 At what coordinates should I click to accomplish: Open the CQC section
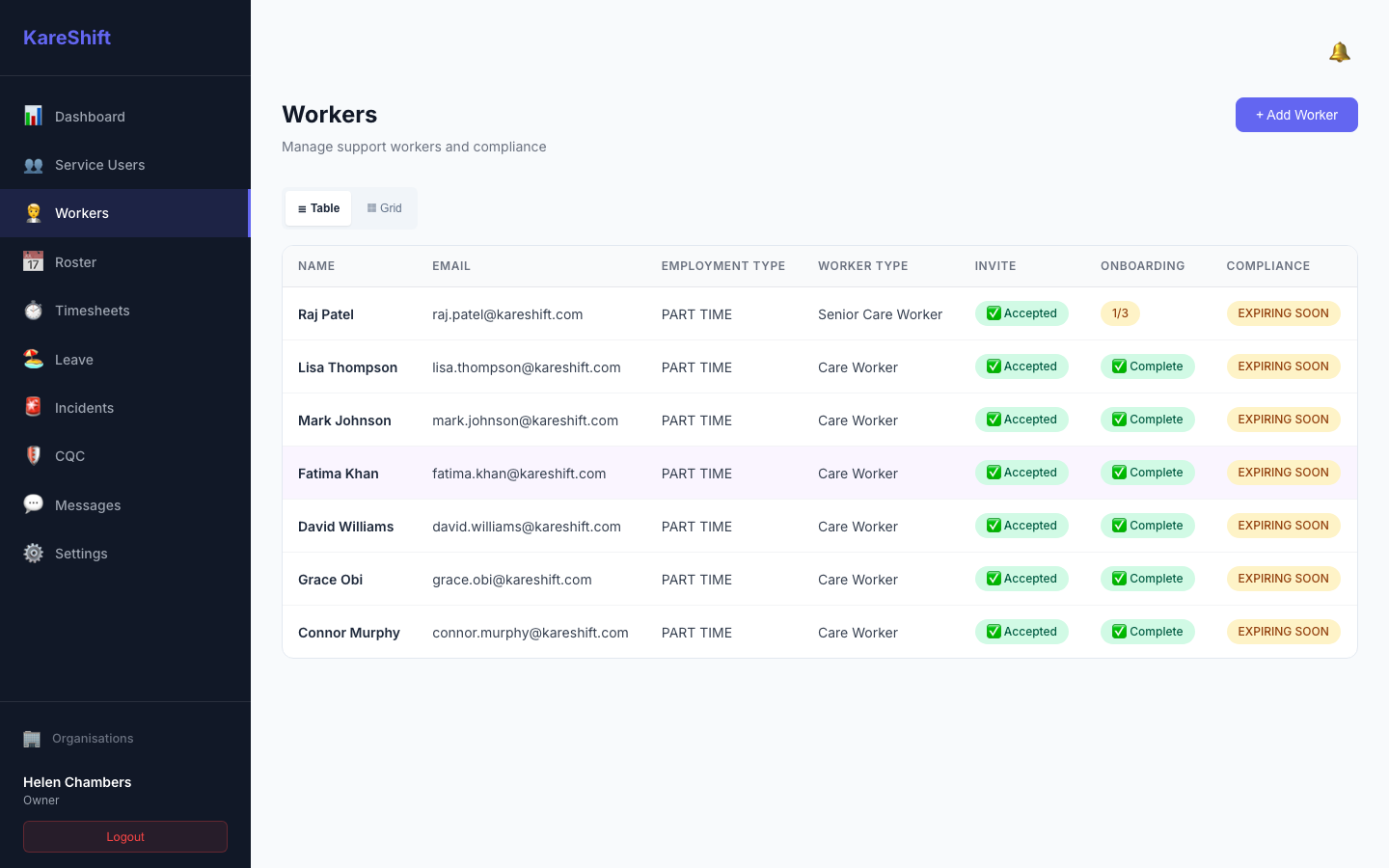coord(125,456)
